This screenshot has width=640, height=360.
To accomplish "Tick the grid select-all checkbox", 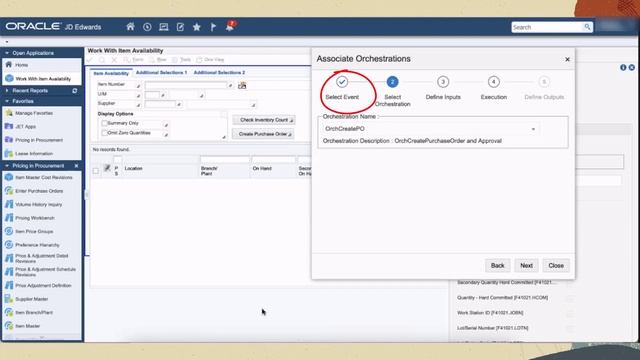I will coord(96,171).
